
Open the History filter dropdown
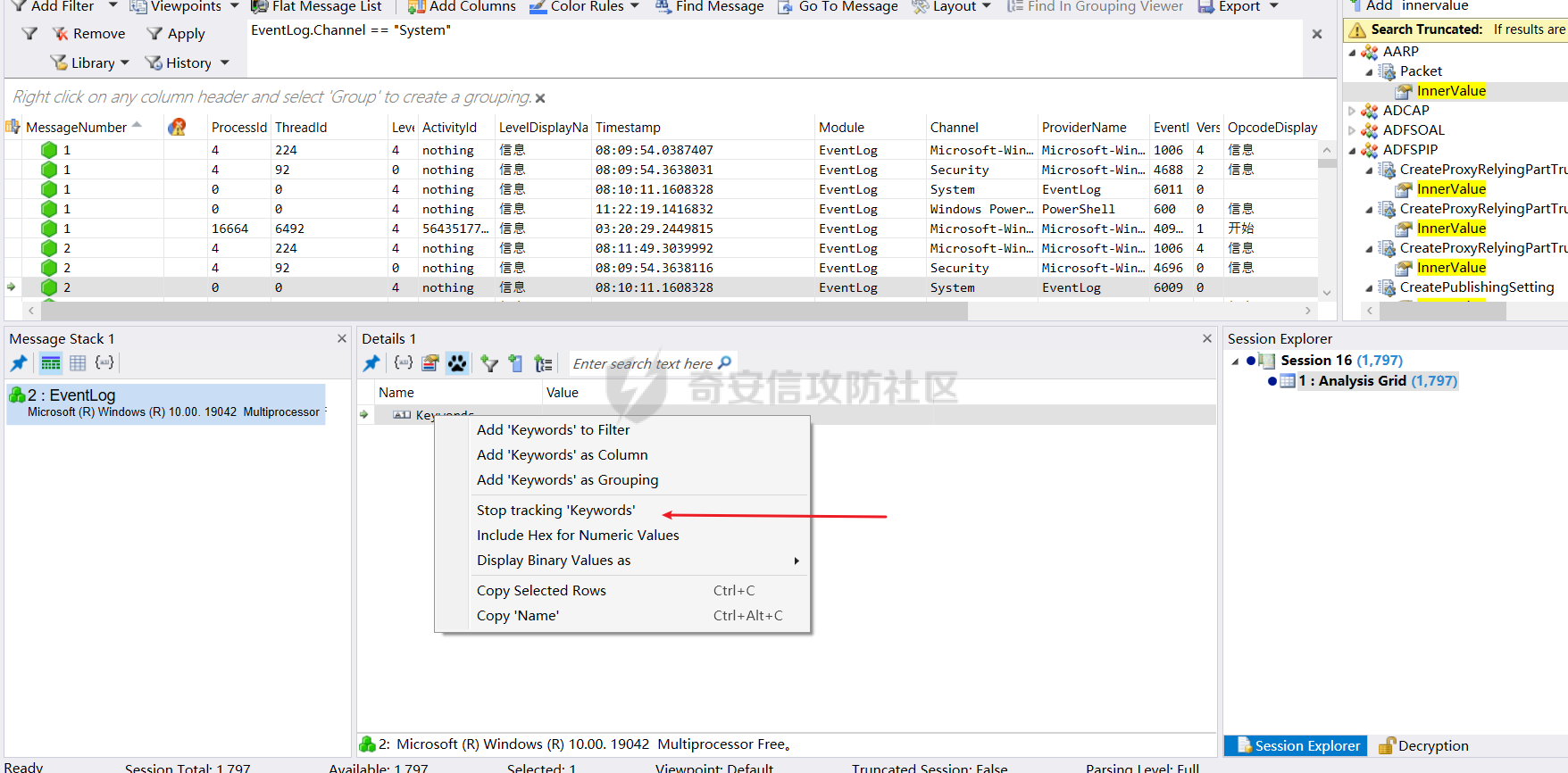pos(188,63)
